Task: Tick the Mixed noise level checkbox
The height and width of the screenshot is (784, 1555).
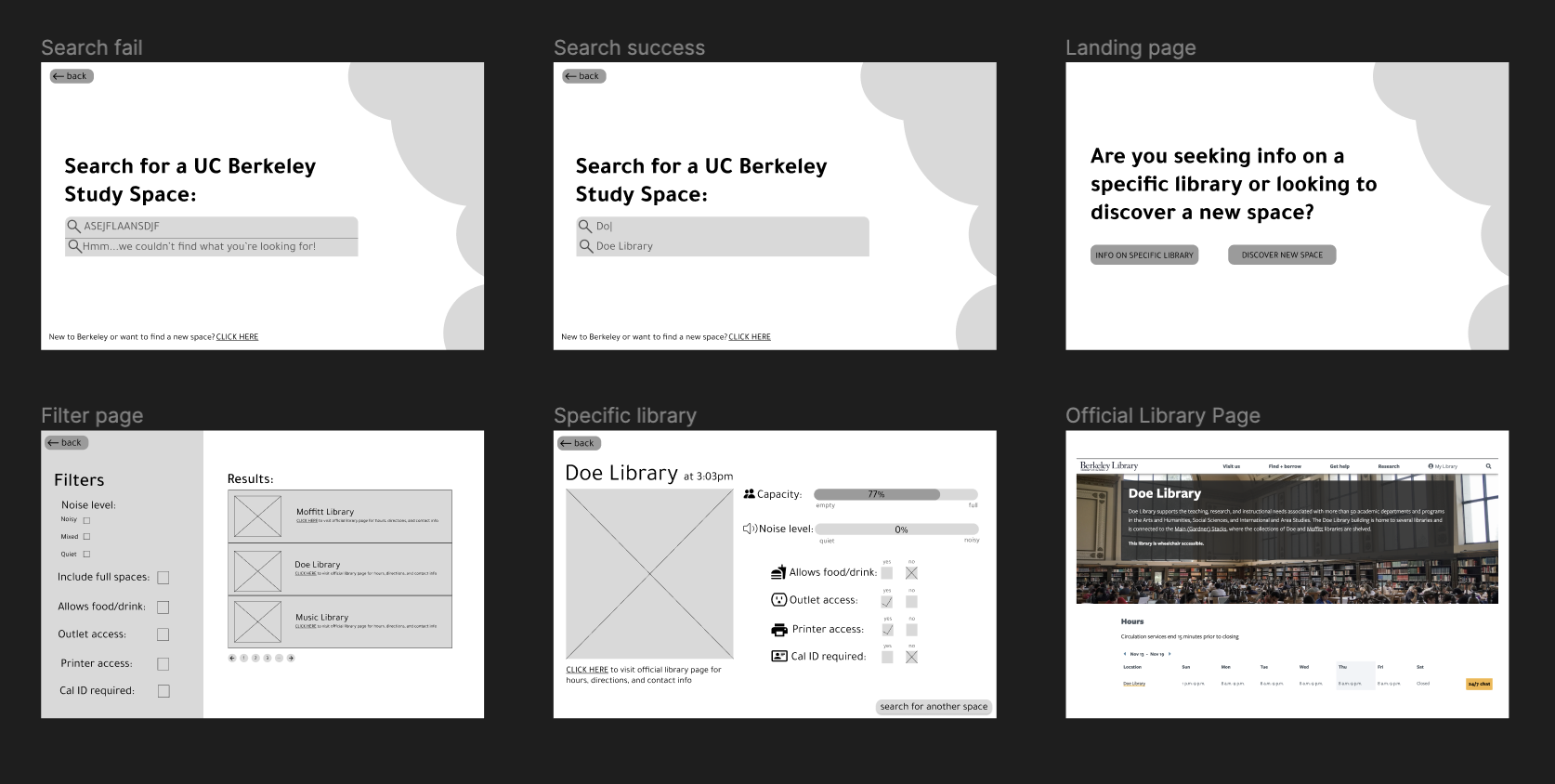Action: [x=86, y=536]
